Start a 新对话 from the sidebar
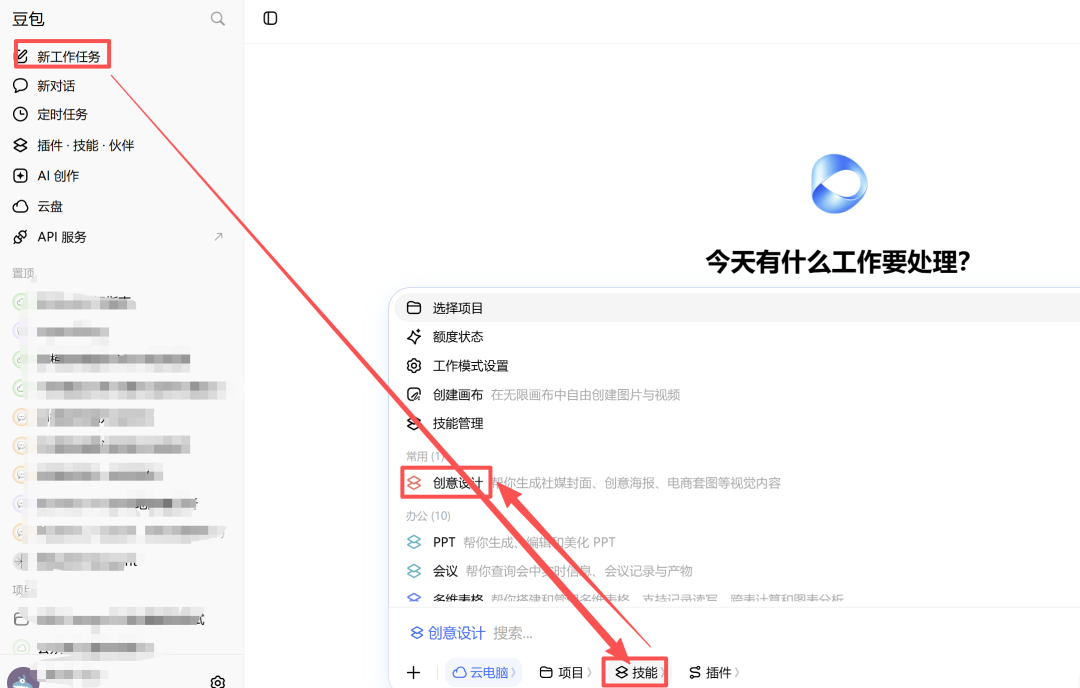Viewport: 1080px width, 688px height. point(56,85)
